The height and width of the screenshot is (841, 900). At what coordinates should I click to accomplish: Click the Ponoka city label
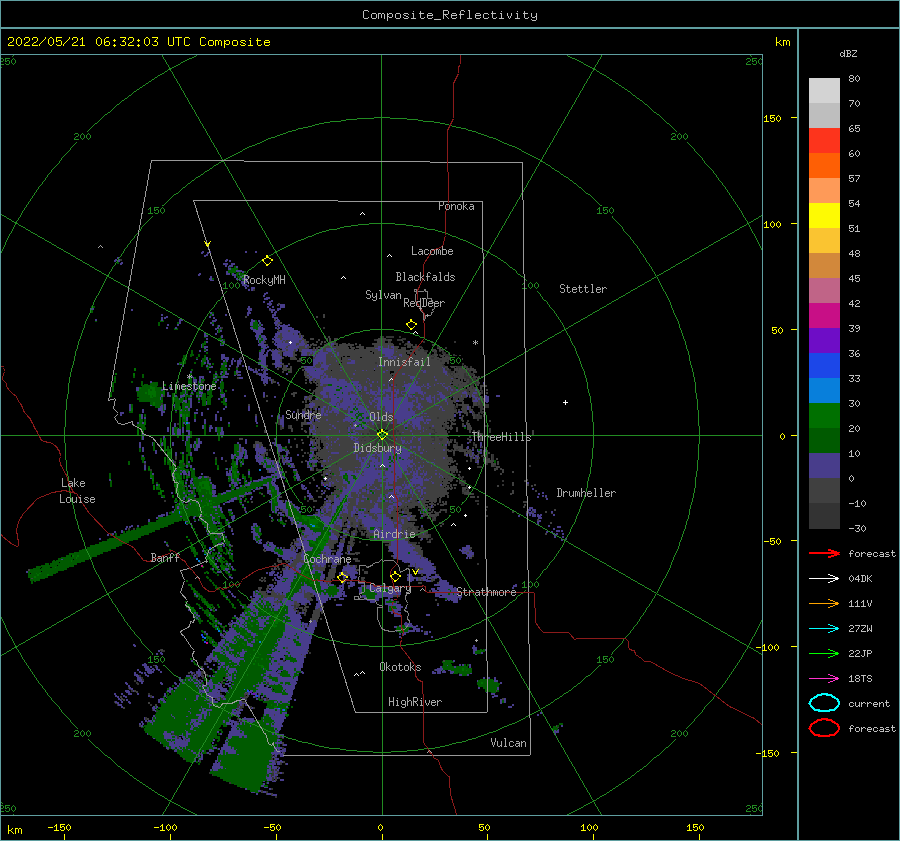click(x=456, y=206)
